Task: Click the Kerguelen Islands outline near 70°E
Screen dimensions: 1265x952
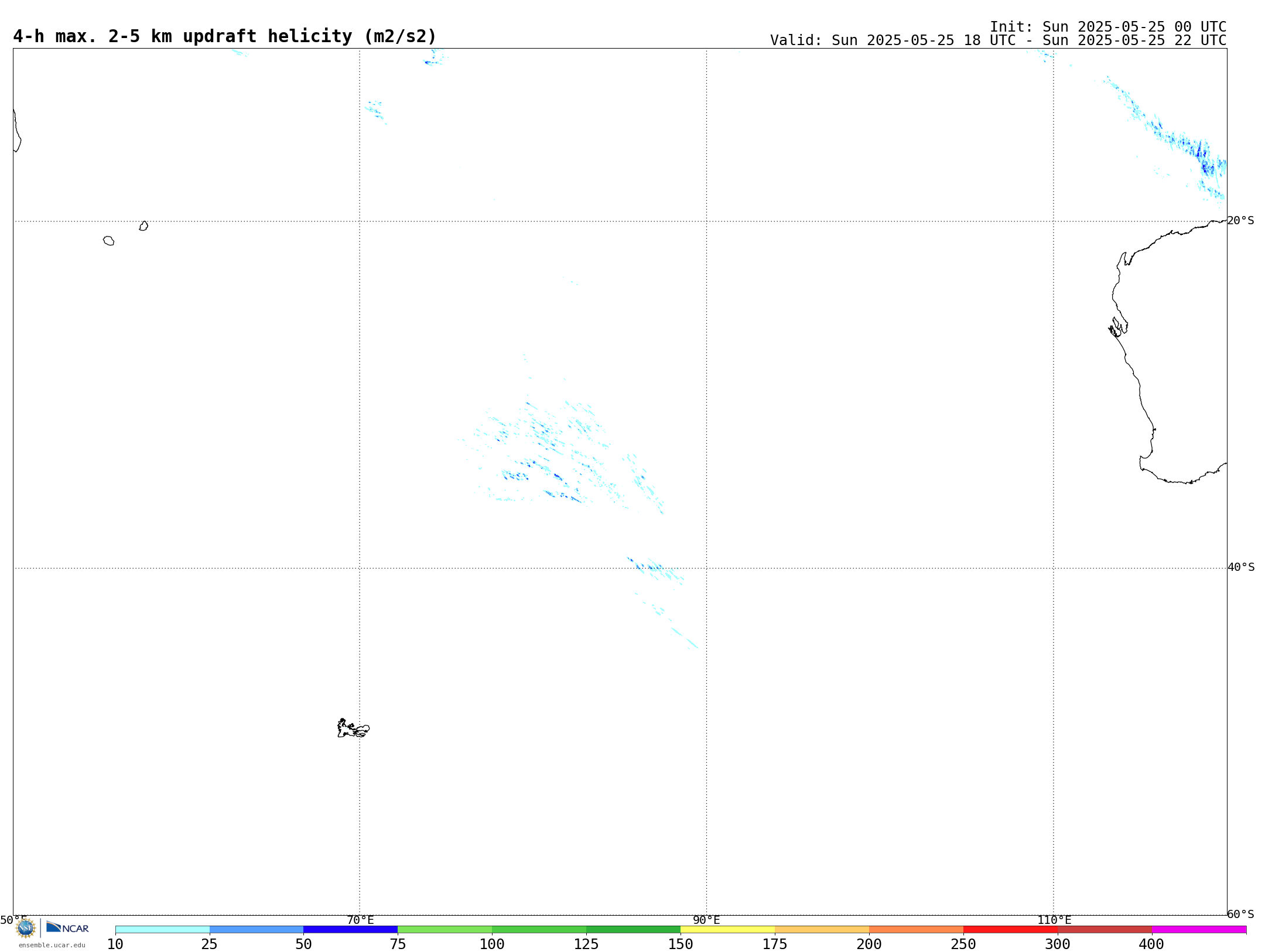Action: 353,728
